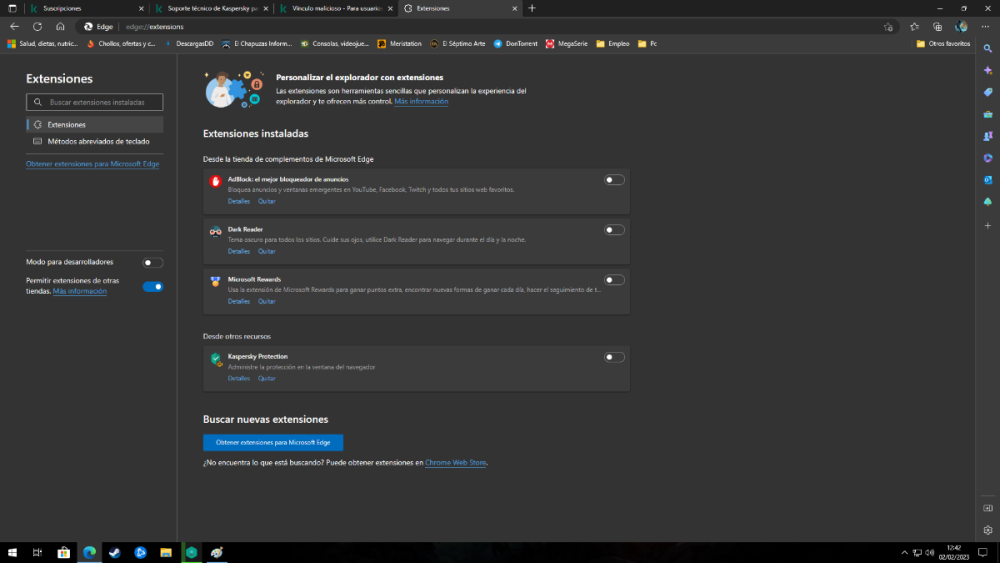Open the sidebar Discover sparkle icon
Viewport: 1000px width, 563px height.
pyautogui.click(x=988, y=70)
